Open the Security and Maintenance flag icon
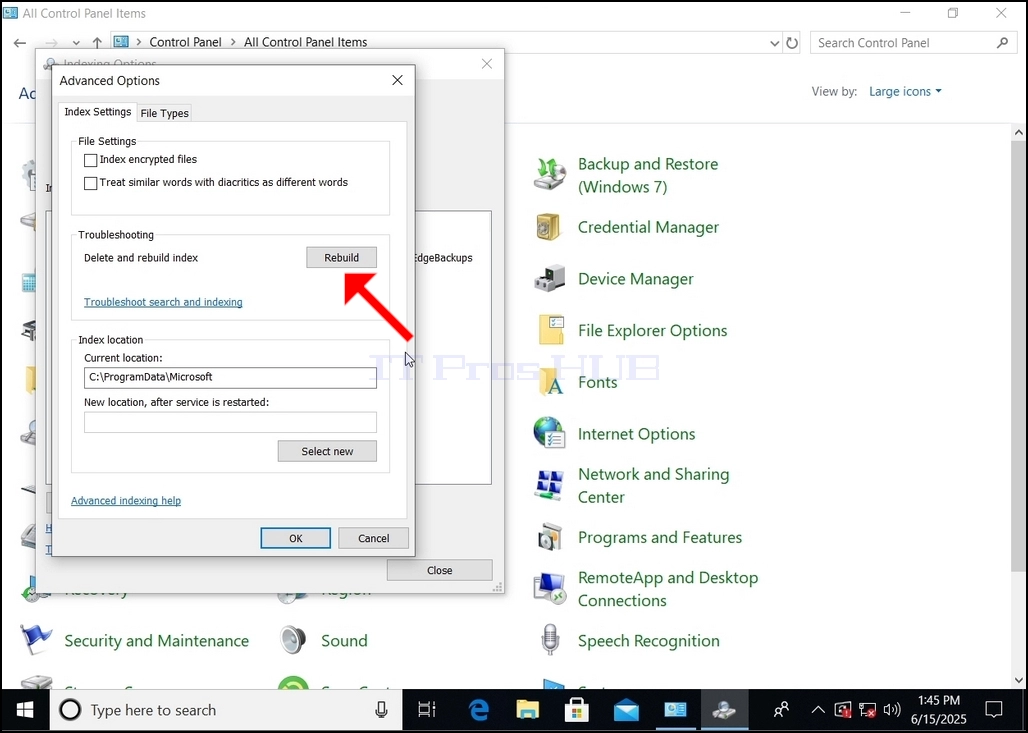Viewport: 1028px width, 733px height. [36, 640]
